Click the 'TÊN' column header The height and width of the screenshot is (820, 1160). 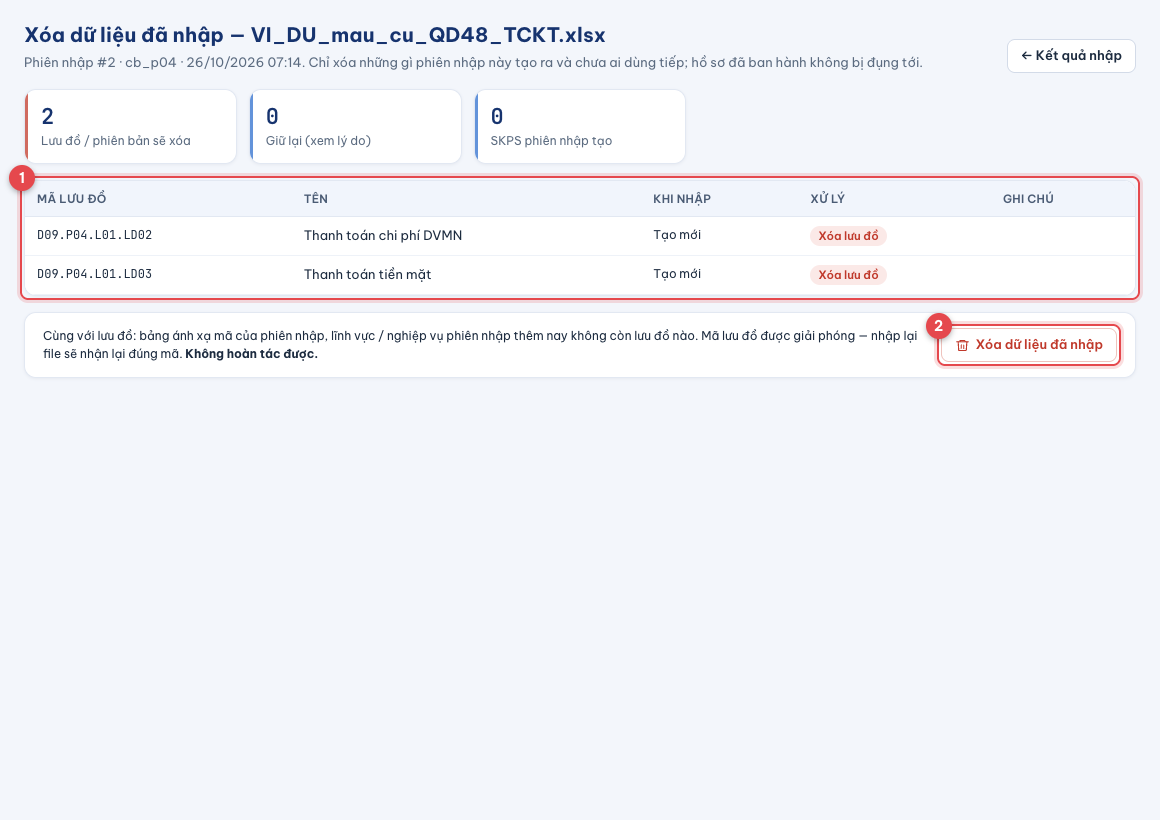[316, 198]
